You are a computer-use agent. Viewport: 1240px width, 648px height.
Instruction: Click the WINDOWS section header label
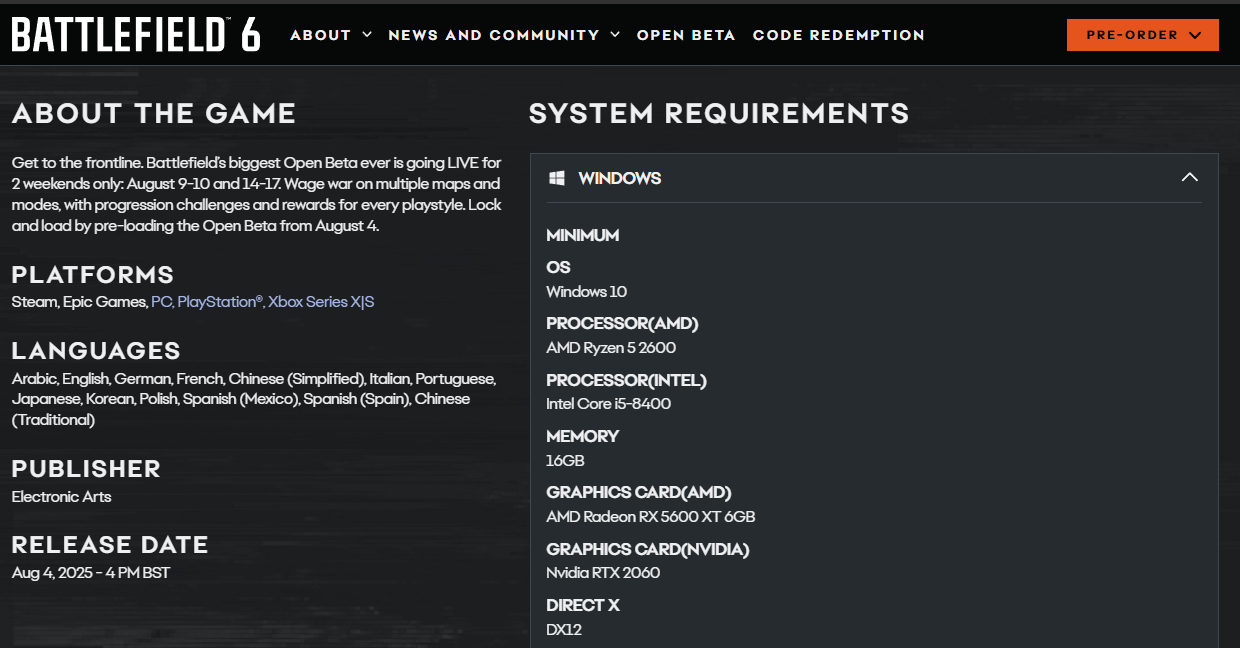pos(620,178)
